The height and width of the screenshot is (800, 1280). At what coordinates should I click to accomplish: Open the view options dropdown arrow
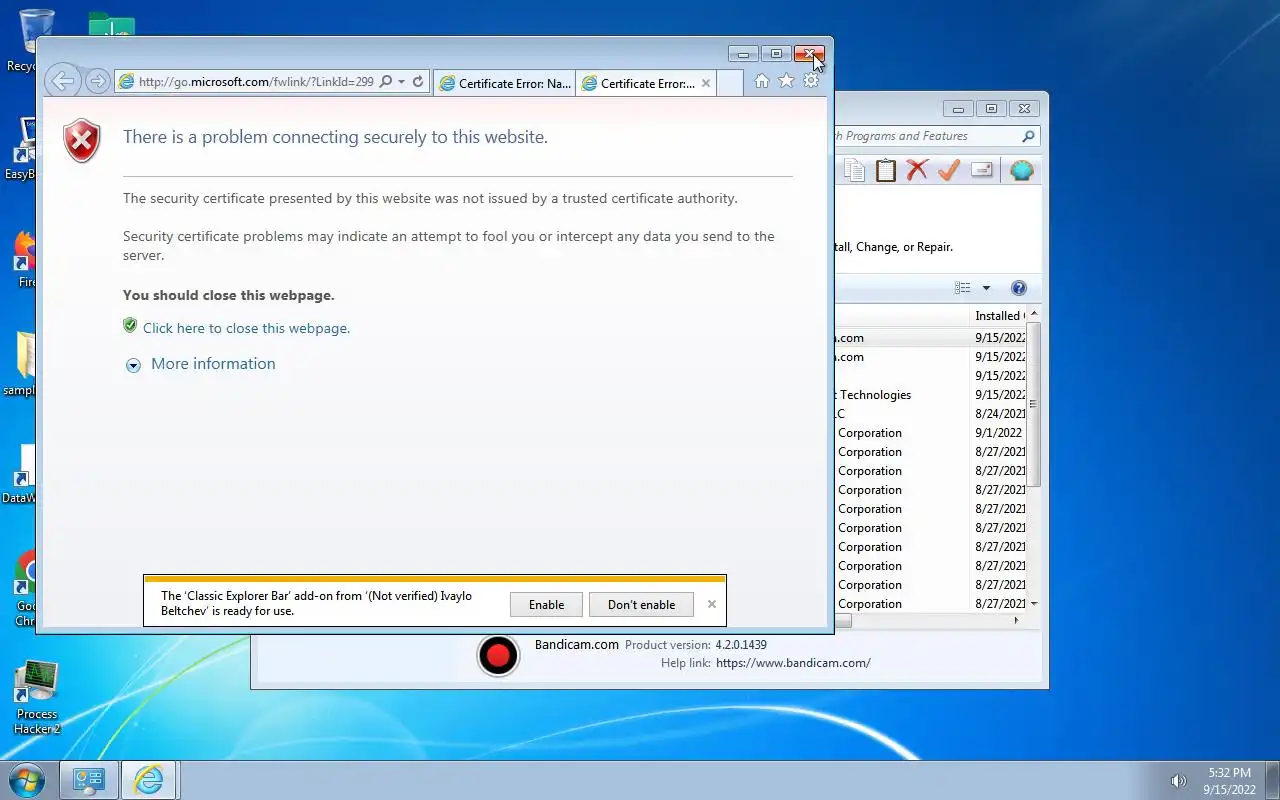tap(986, 288)
